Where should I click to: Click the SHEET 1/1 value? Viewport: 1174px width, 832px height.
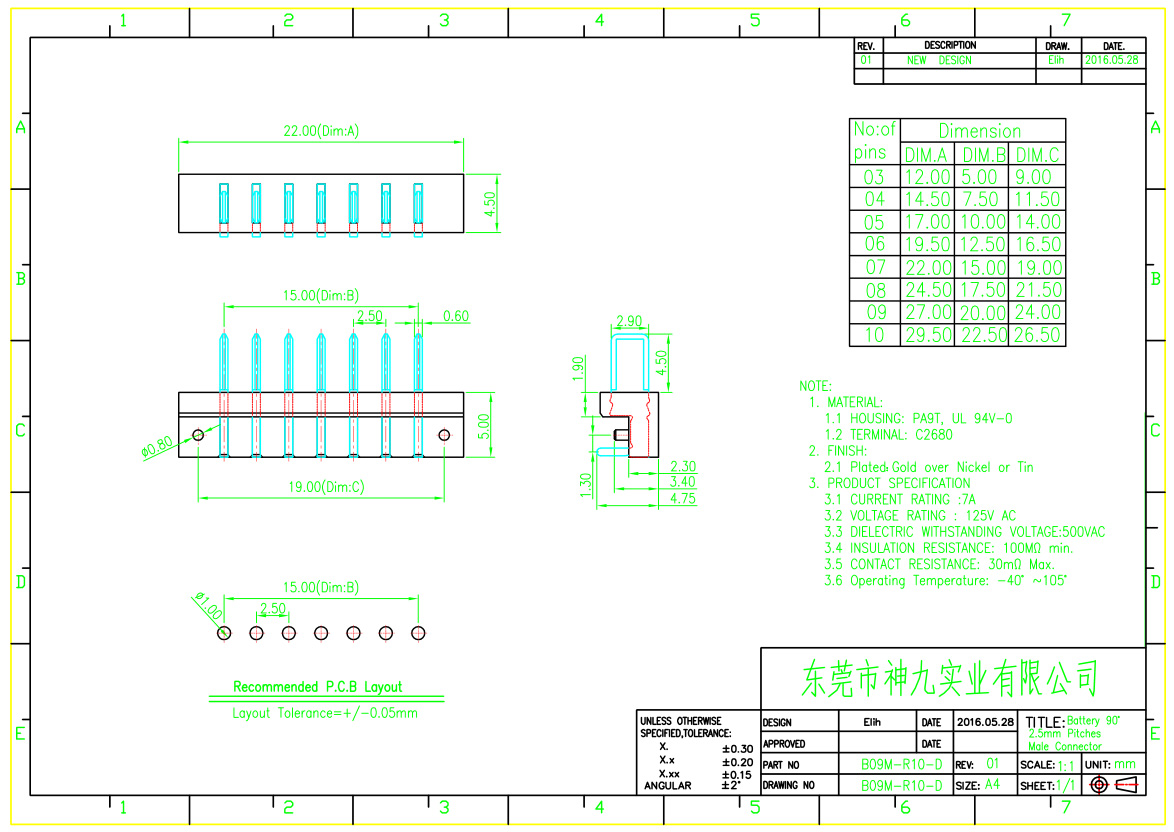tap(1066, 786)
